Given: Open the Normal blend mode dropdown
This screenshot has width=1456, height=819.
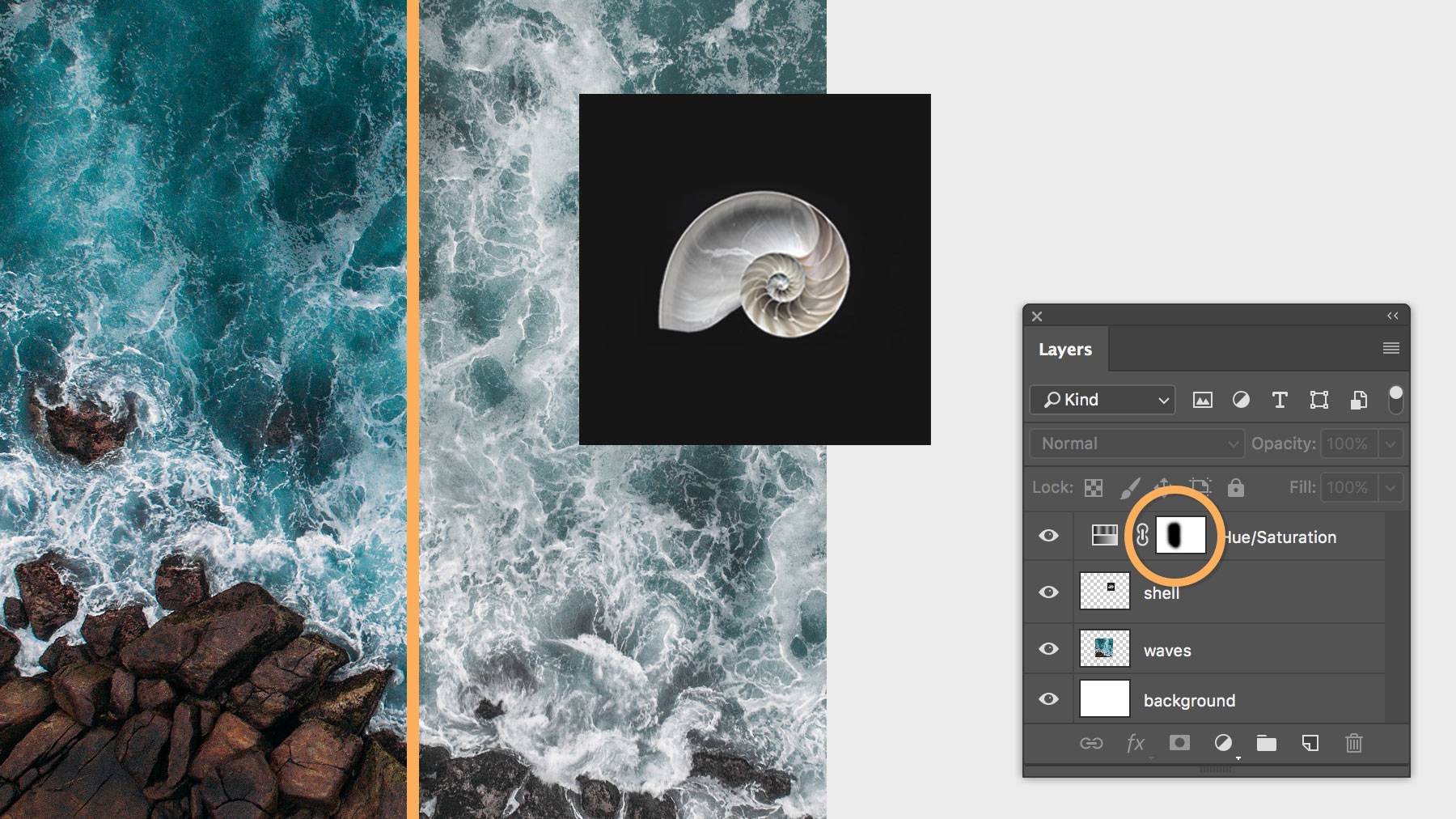Looking at the screenshot, I should click(1136, 443).
